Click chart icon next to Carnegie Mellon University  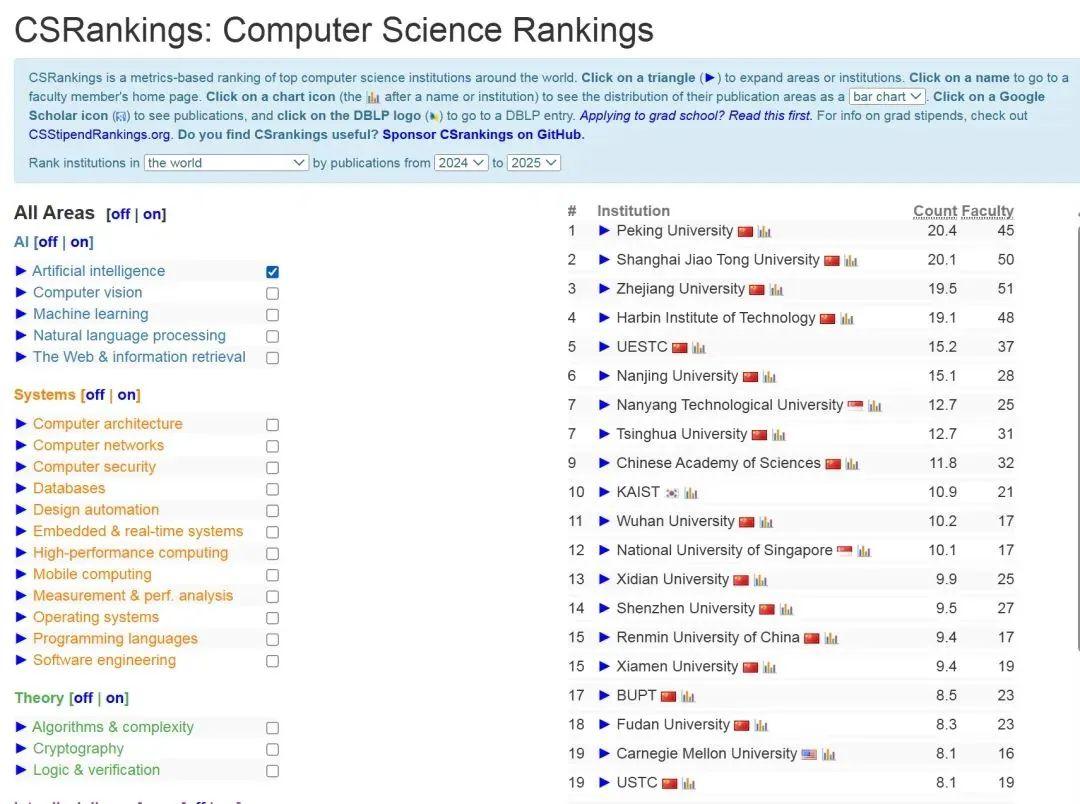click(829, 754)
